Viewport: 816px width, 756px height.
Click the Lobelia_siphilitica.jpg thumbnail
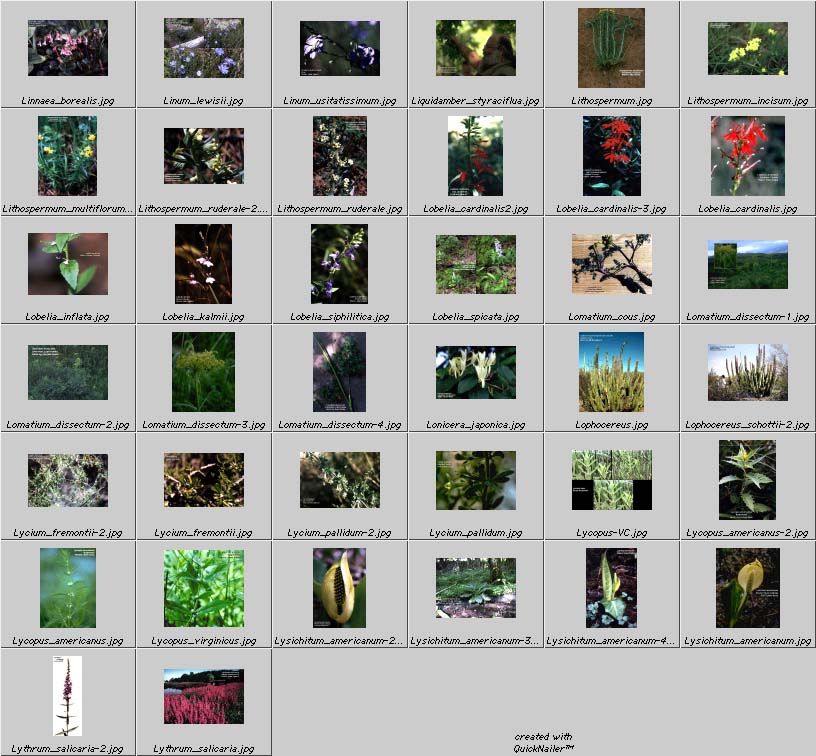click(339, 264)
